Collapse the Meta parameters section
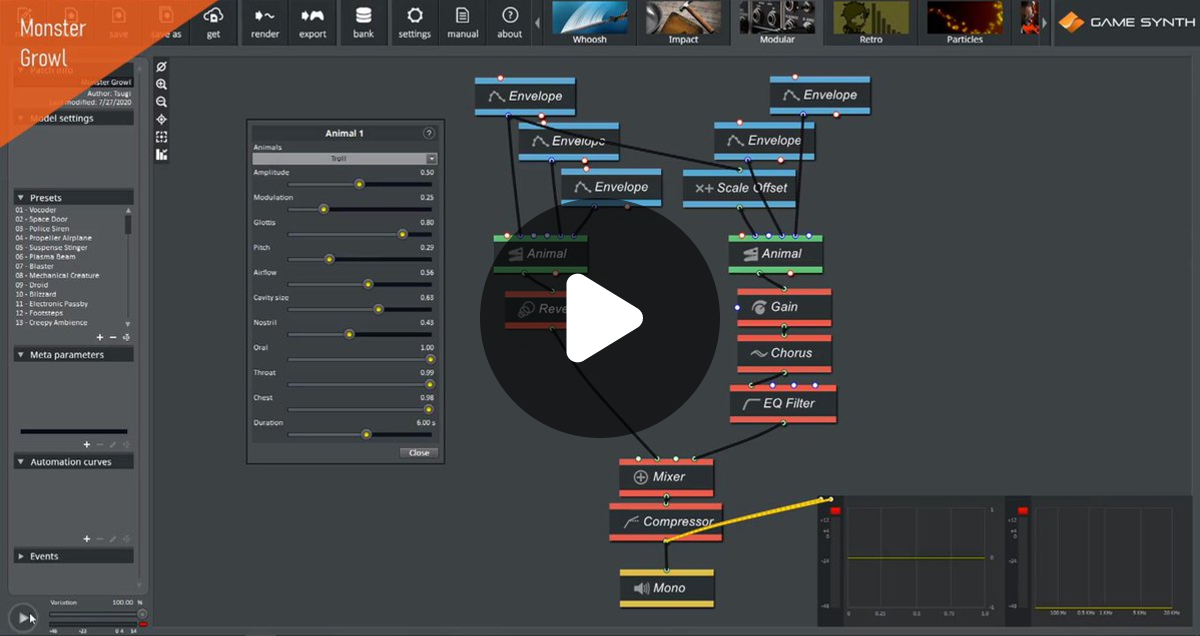 [19, 355]
